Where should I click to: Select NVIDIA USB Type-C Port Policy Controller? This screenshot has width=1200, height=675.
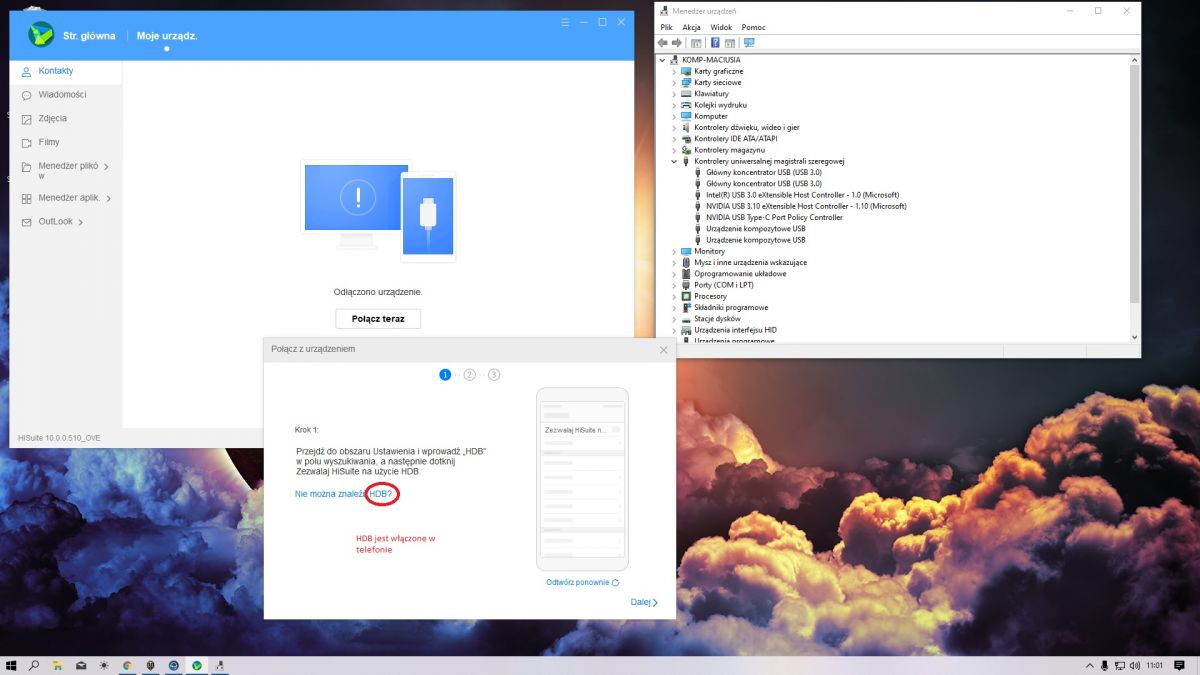coord(774,217)
